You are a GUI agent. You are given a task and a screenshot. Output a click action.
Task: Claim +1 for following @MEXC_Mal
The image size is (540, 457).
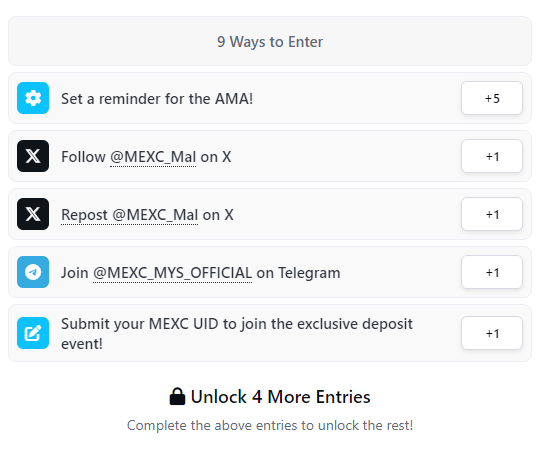click(x=492, y=156)
